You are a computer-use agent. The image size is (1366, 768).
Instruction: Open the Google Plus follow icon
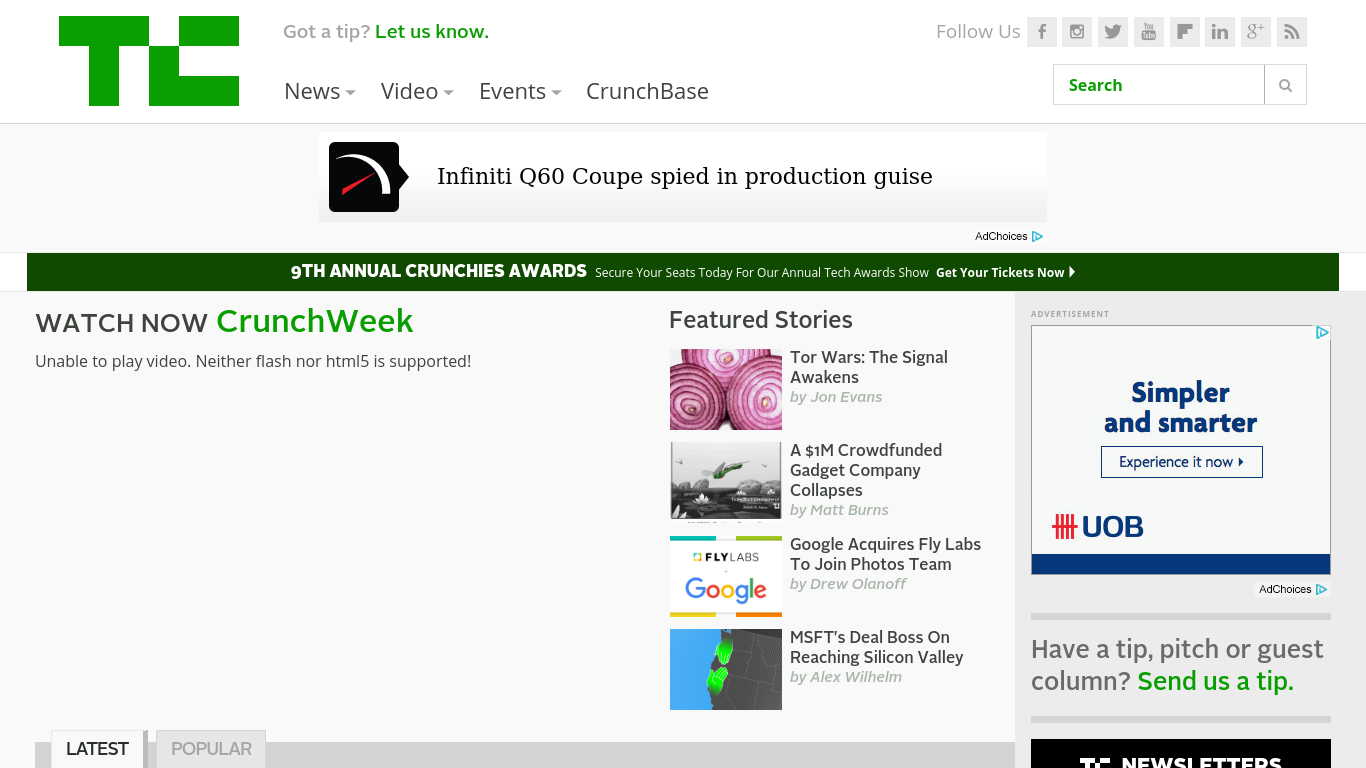(1256, 32)
